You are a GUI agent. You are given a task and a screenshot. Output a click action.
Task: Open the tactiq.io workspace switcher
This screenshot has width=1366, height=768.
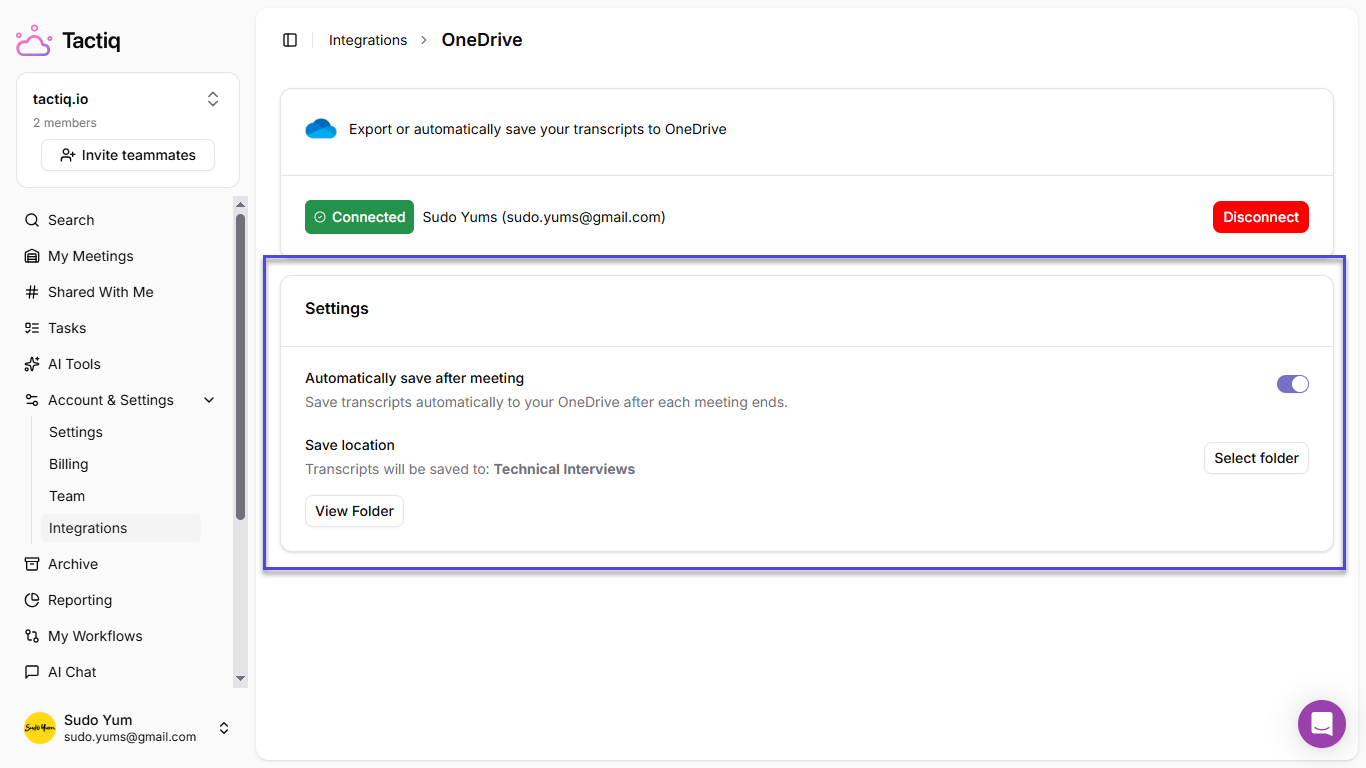[x=213, y=99]
